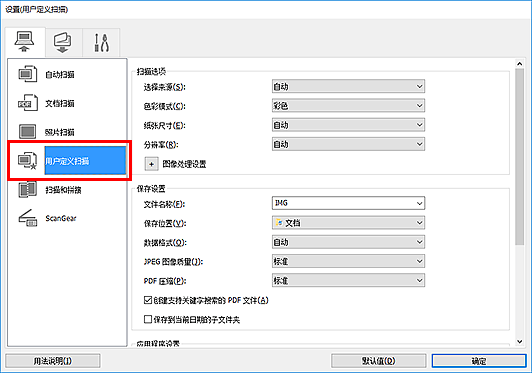The width and height of the screenshot is (532, 373).
Task: Expand 图像处理设置 with the plus button
Action: [x=151, y=164]
